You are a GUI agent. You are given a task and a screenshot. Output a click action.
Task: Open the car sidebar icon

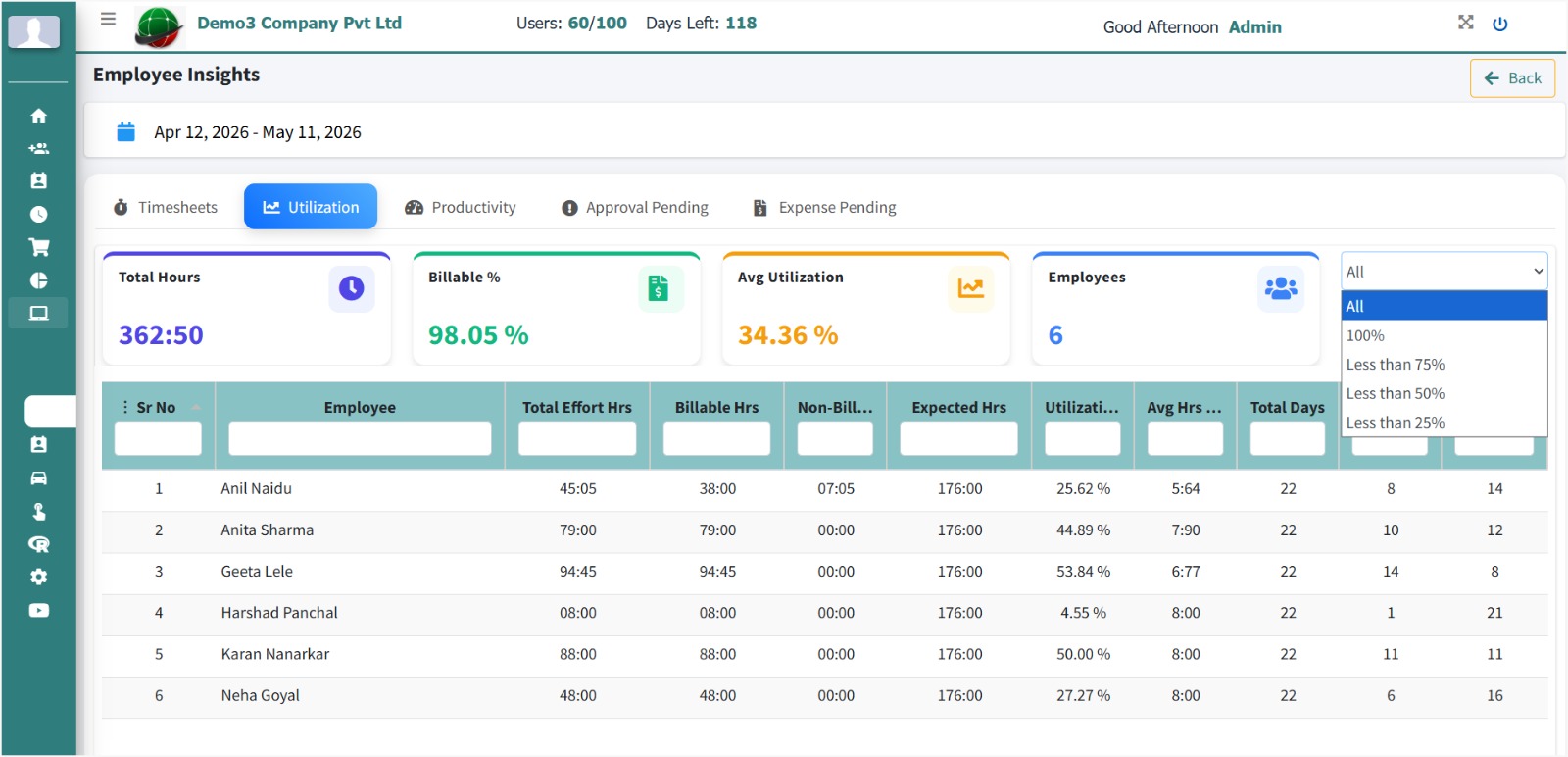click(x=39, y=479)
